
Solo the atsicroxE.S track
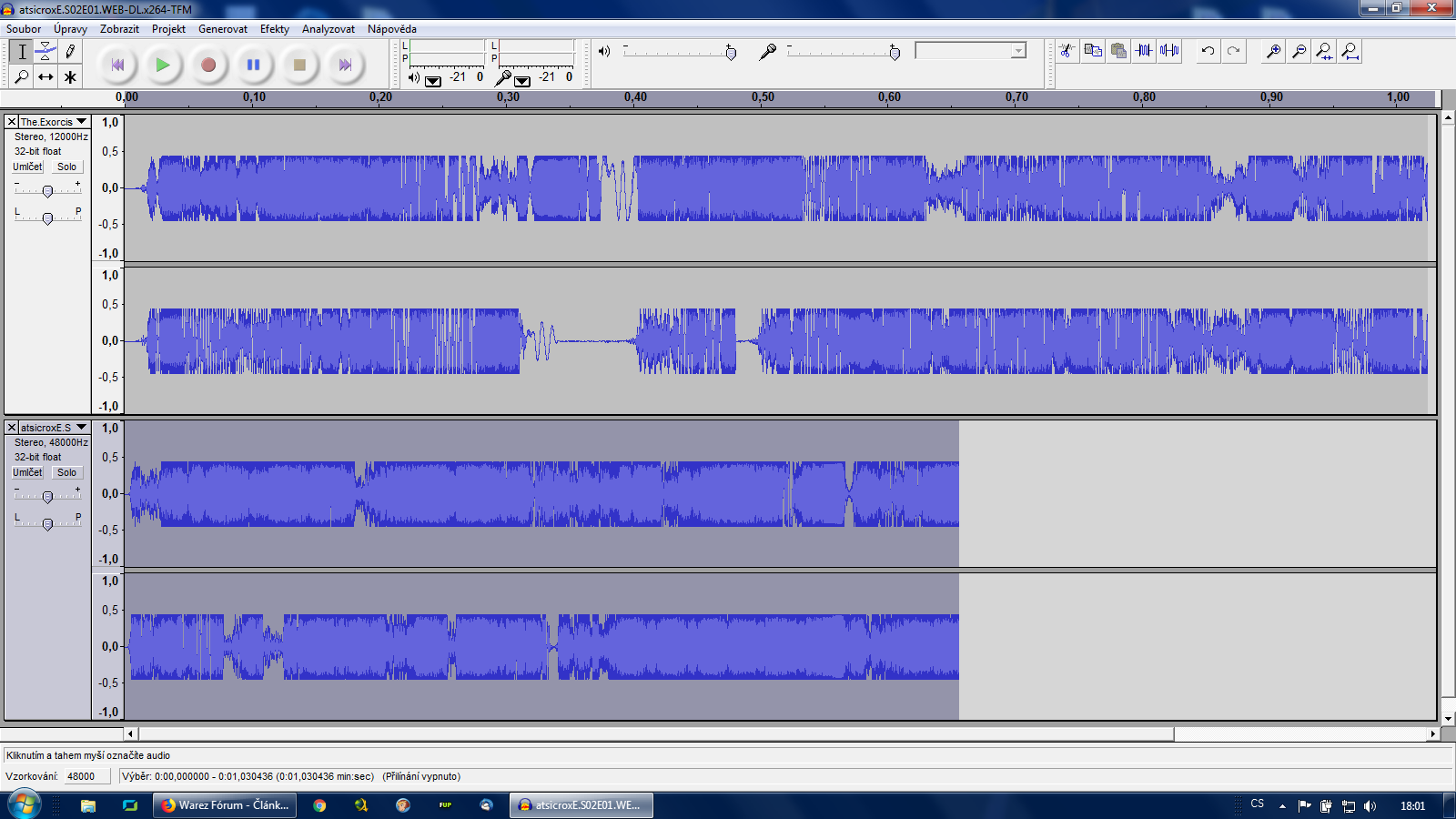tap(66, 473)
